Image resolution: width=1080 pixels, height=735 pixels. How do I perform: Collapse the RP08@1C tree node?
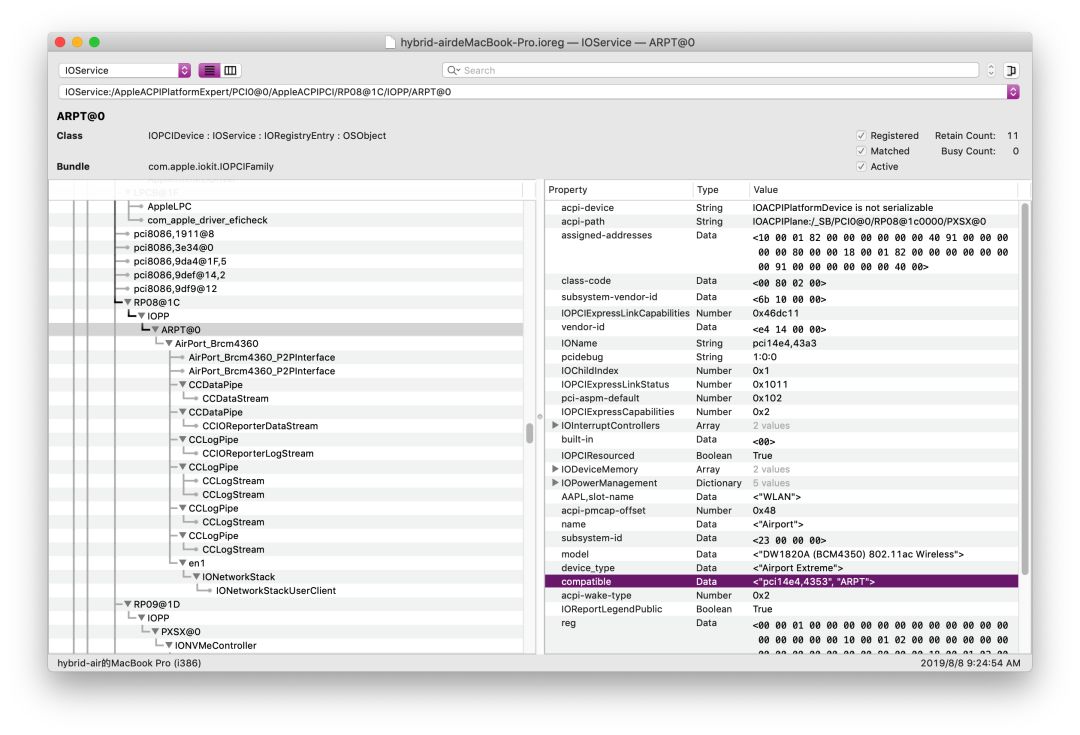click(127, 302)
